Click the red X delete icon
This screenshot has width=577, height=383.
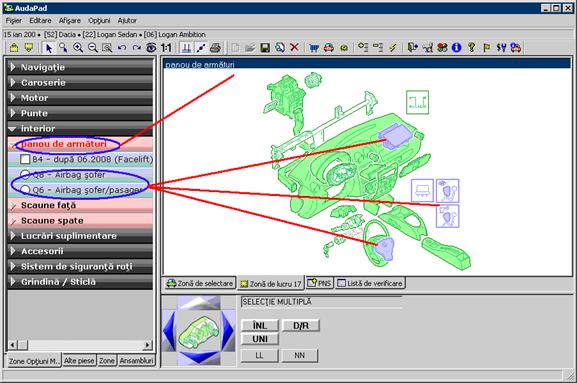(294, 47)
